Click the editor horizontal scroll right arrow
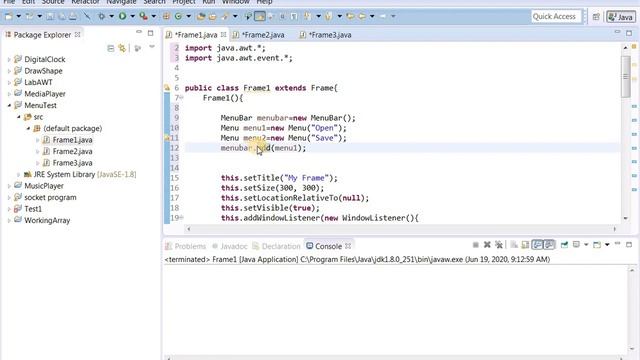The image size is (640, 360). [x=615, y=229]
